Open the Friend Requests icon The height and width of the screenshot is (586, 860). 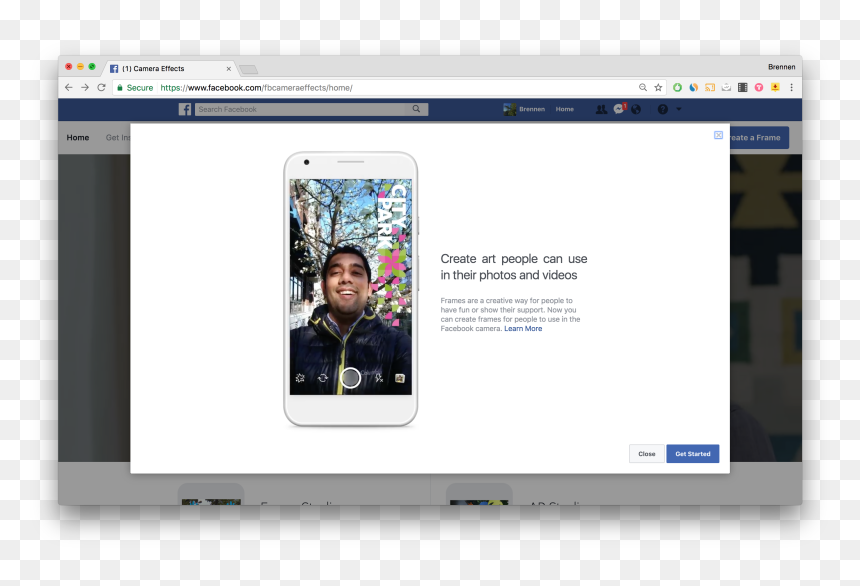[601, 109]
